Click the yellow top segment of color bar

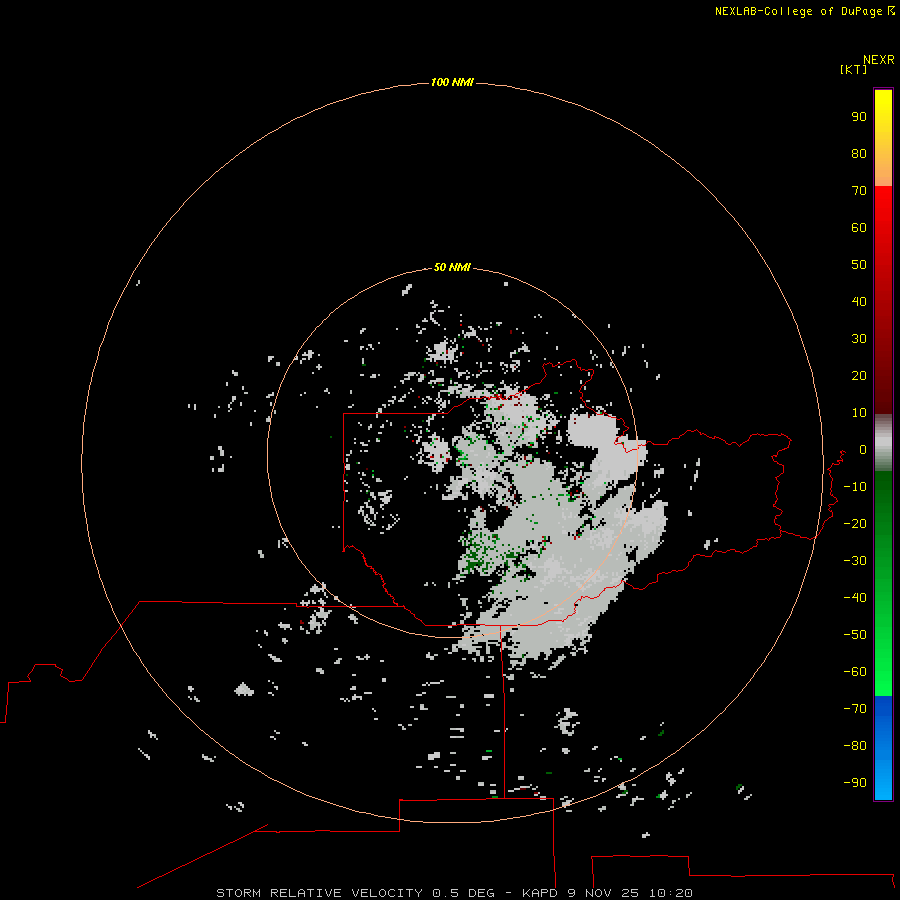coord(883,138)
